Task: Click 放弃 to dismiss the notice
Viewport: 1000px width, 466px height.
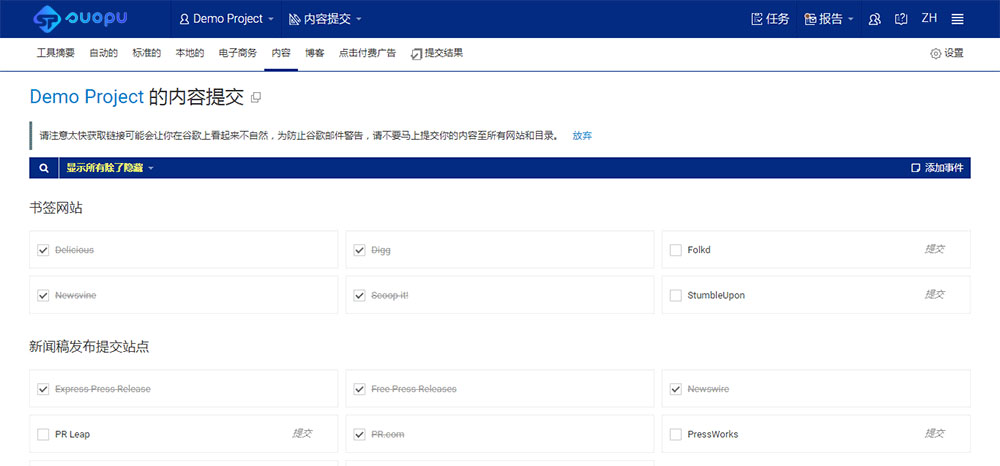Action: point(582,136)
